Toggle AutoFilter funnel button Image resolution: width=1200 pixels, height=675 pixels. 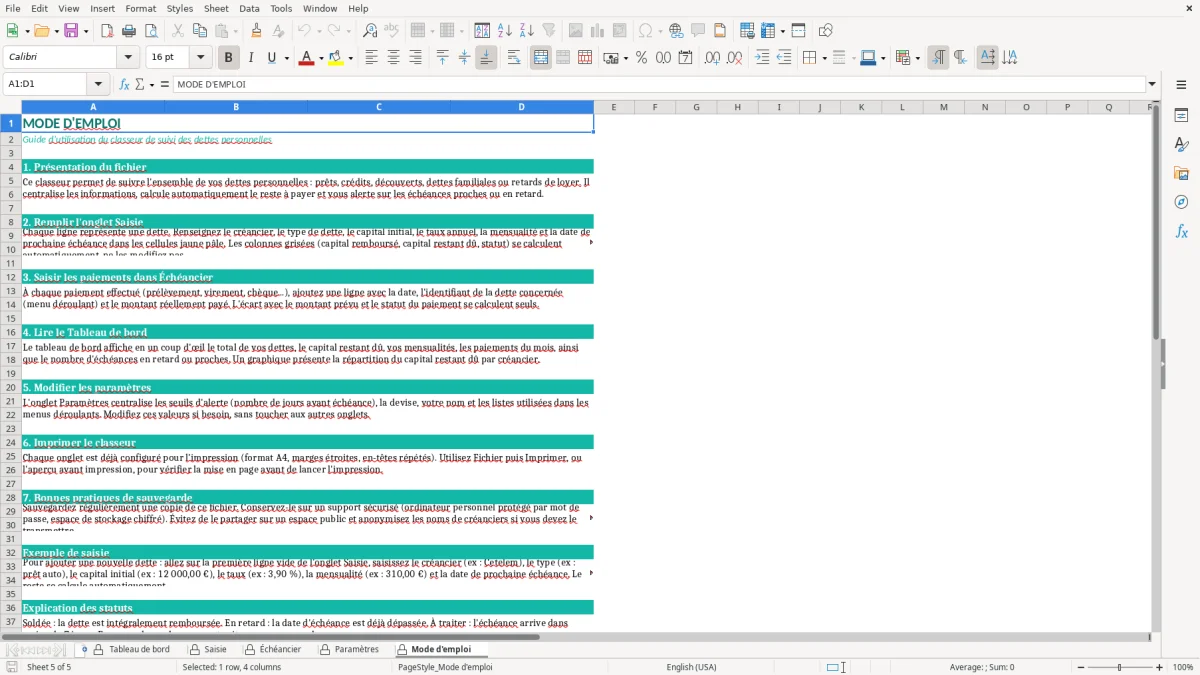coord(549,31)
